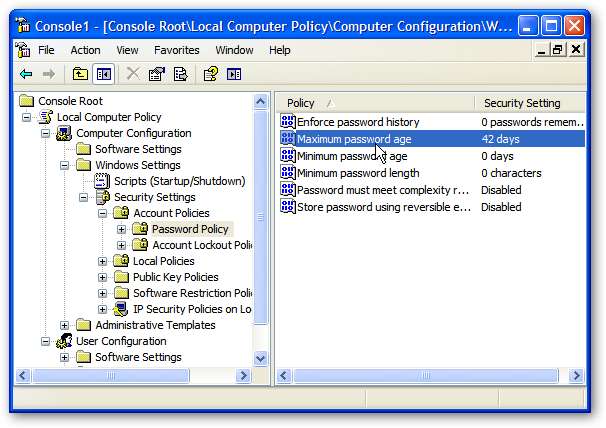
Task: Select the IP Security Policies tree icon
Action: pos(121,309)
